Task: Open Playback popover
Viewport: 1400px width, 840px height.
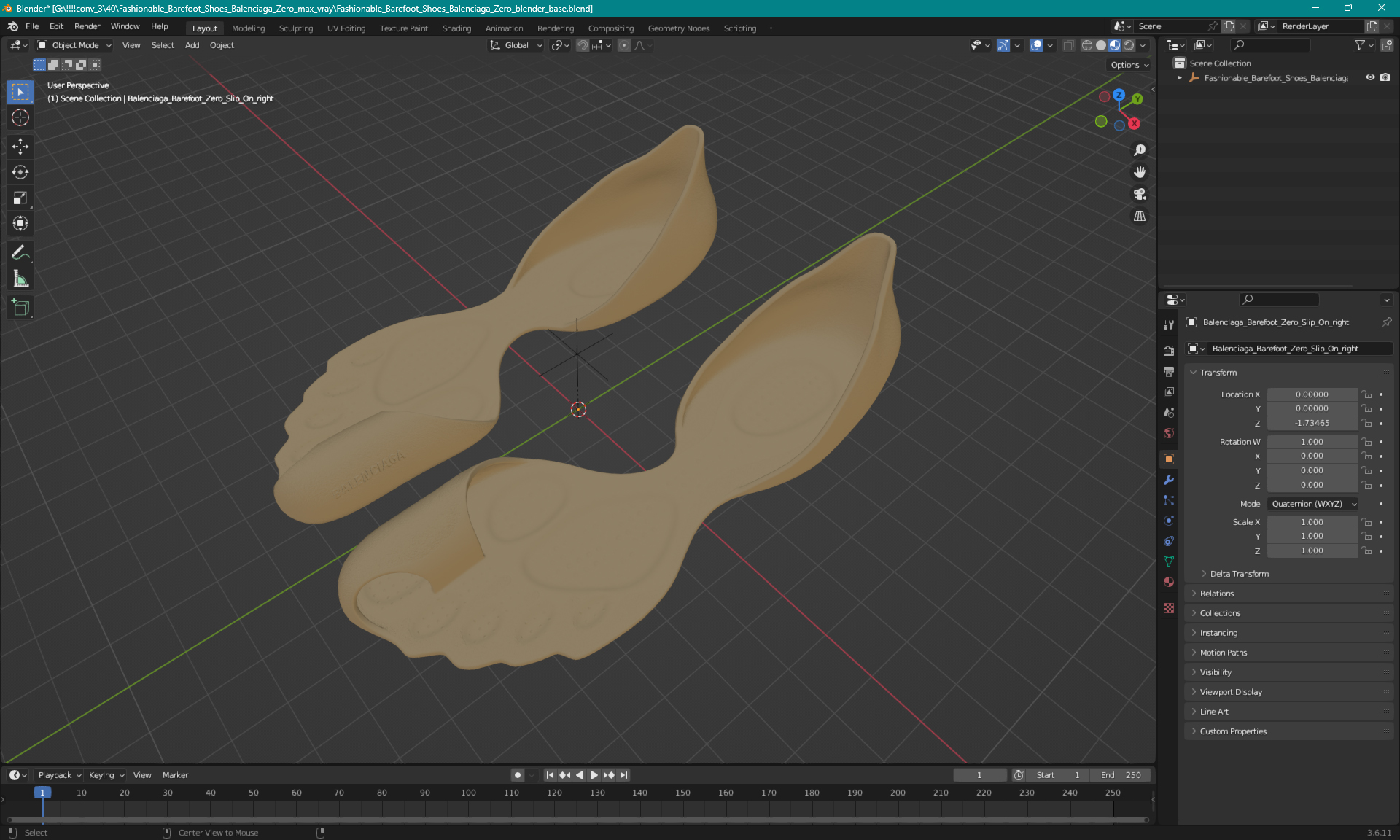Action: coord(59,775)
